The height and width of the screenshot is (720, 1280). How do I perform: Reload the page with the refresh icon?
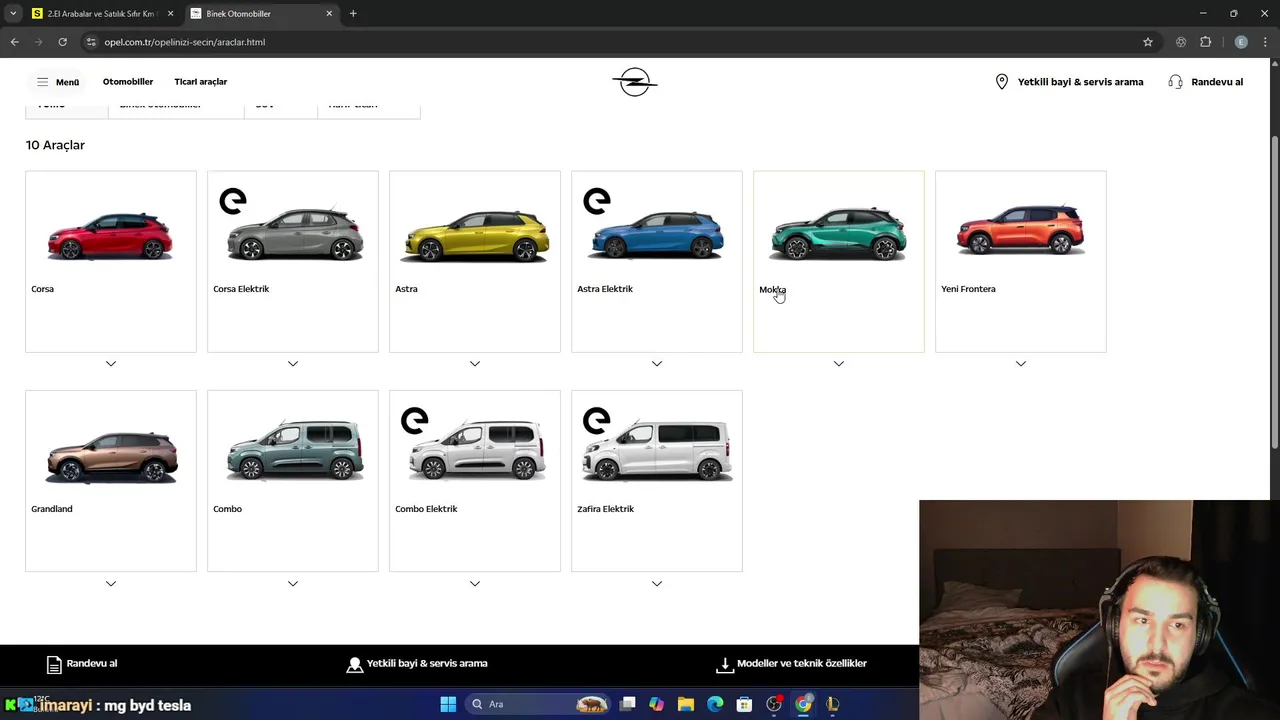[62, 42]
